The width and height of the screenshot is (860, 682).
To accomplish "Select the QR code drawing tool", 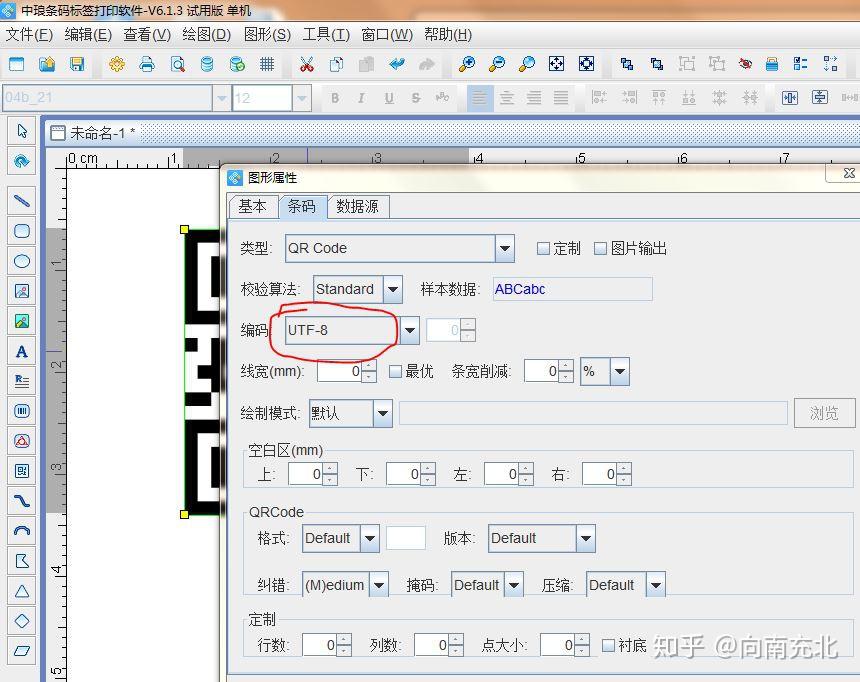I will click(x=22, y=471).
